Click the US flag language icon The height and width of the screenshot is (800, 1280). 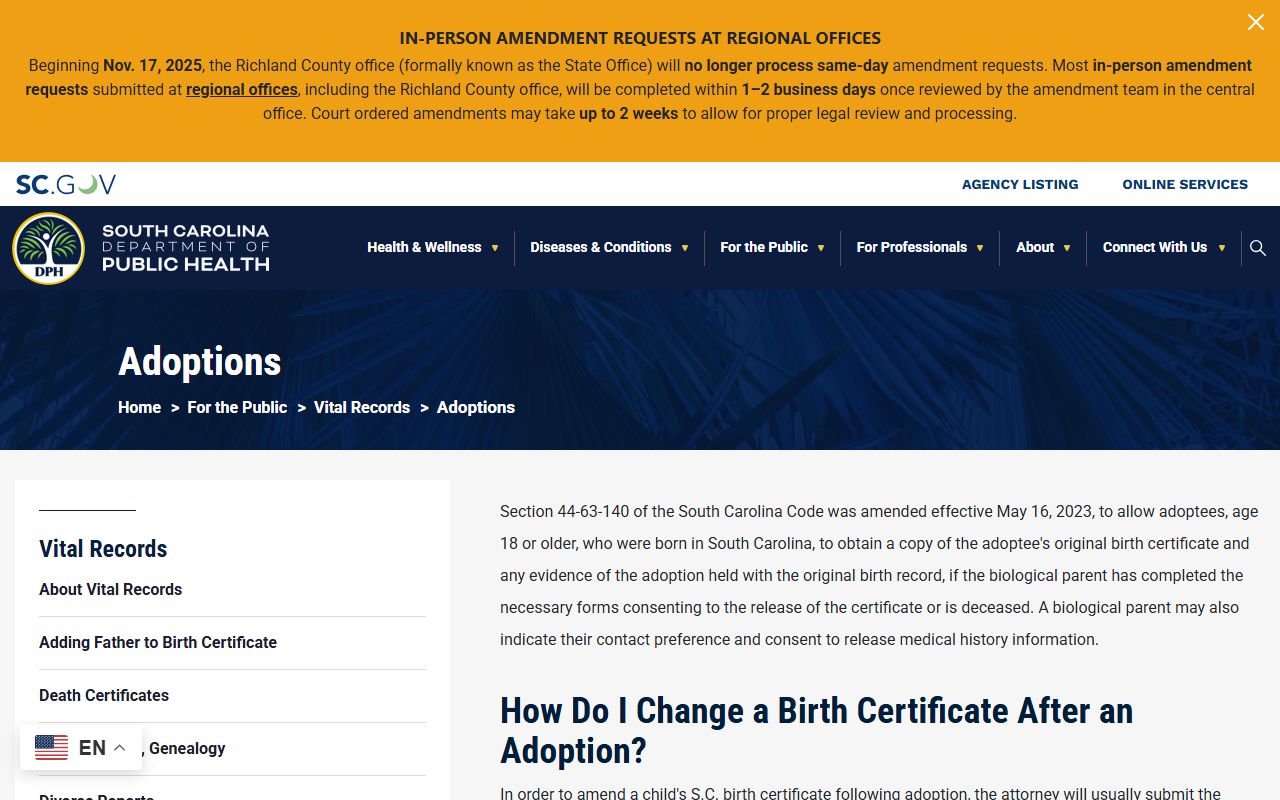52,747
